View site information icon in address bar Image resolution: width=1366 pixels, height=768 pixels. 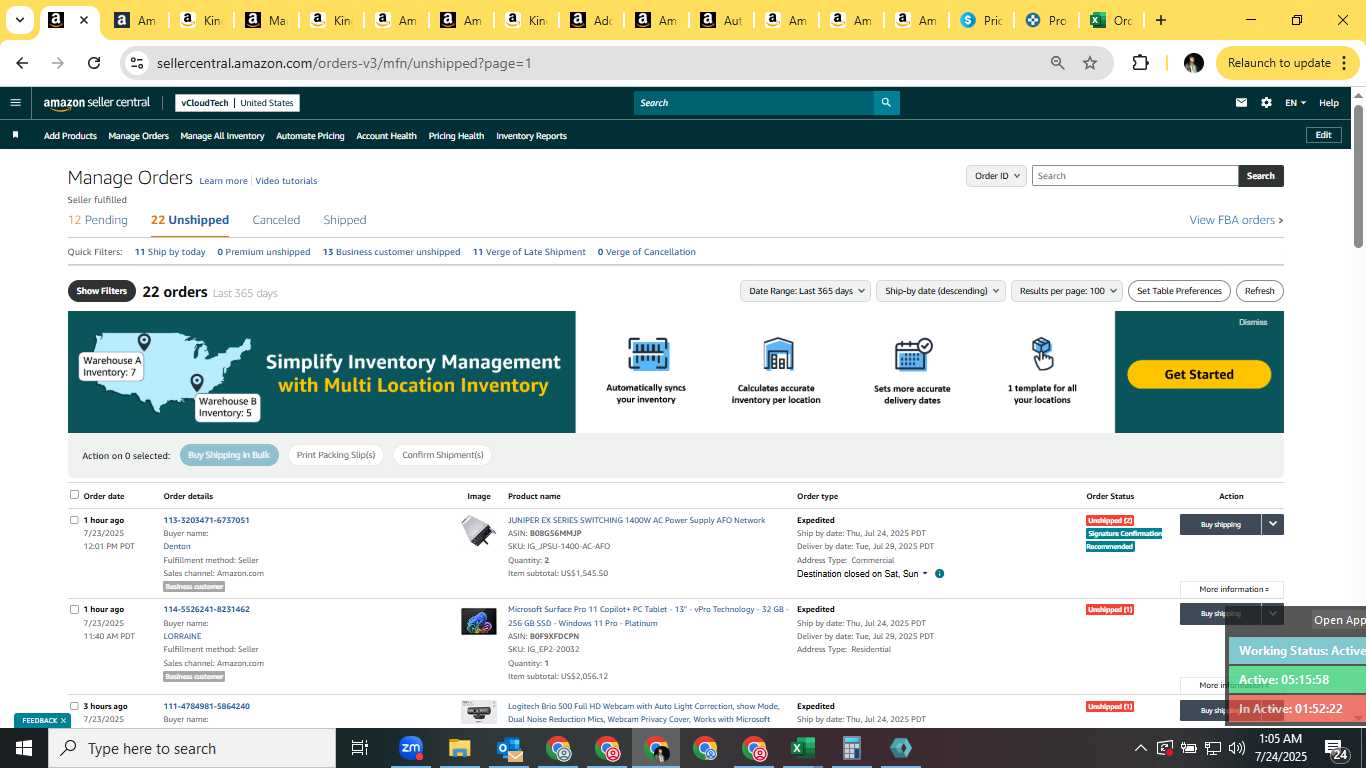point(139,63)
